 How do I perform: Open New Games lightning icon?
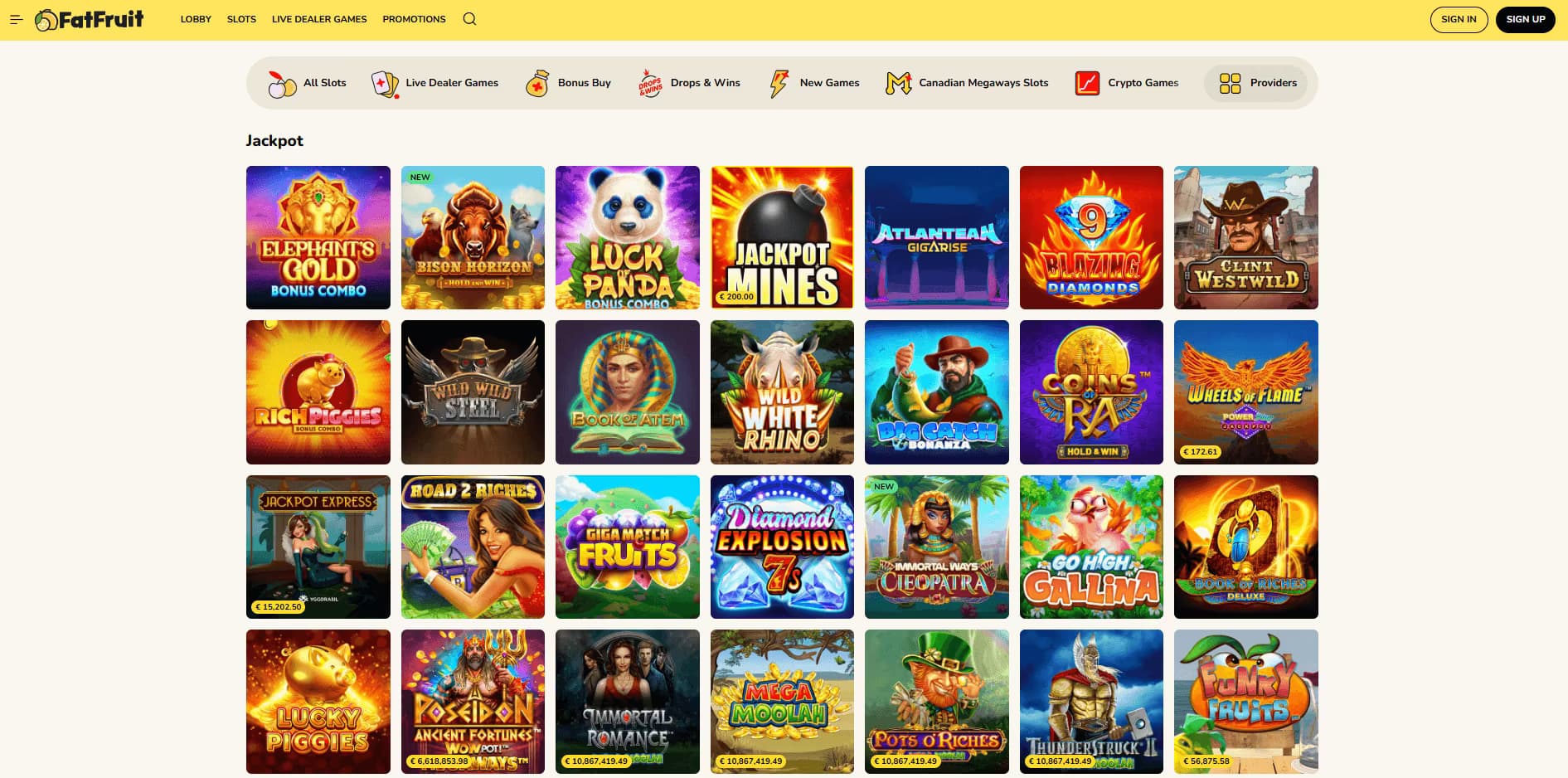[x=779, y=83]
